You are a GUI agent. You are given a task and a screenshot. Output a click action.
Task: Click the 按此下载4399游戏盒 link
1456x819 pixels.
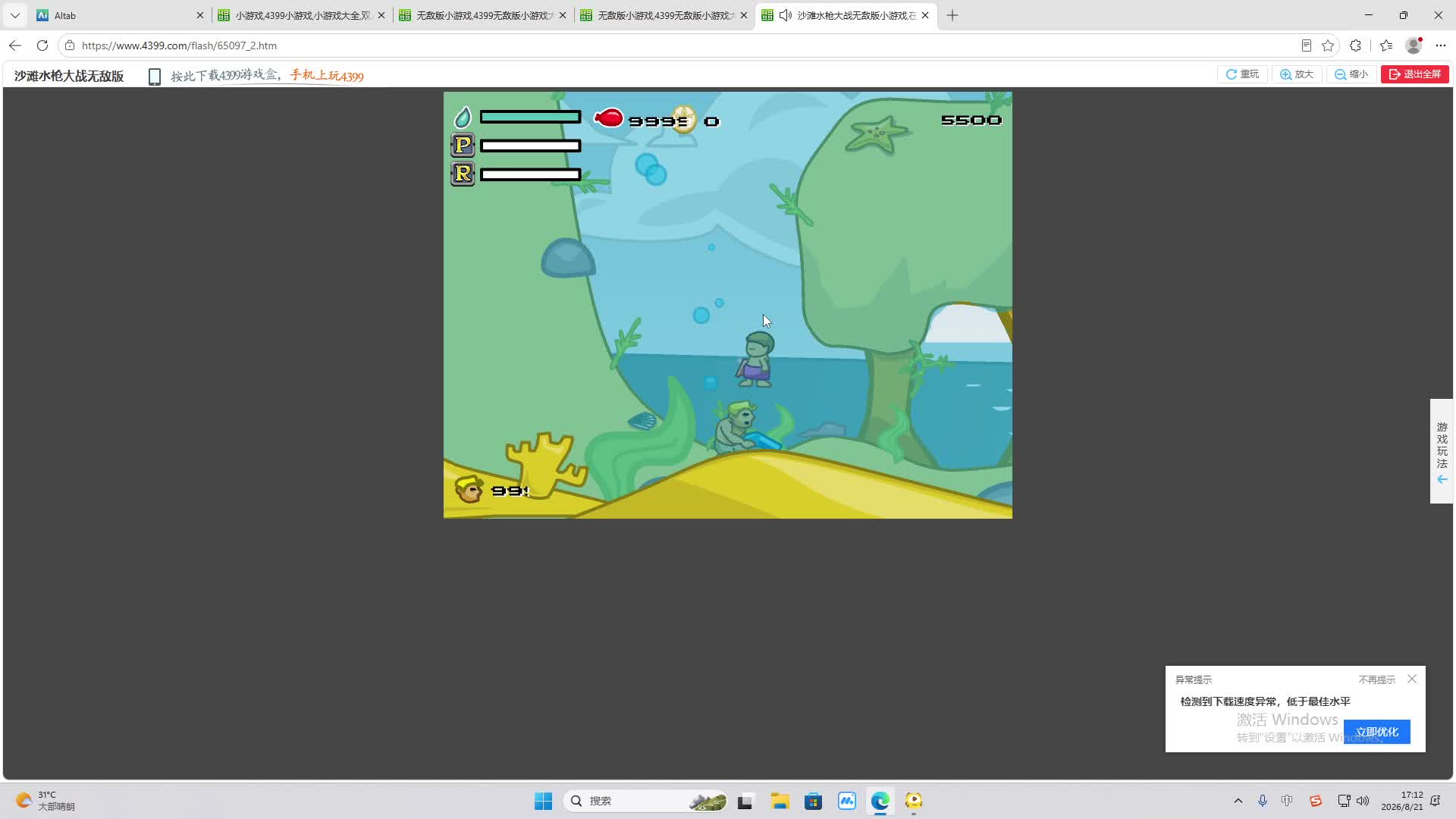tap(224, 76)
